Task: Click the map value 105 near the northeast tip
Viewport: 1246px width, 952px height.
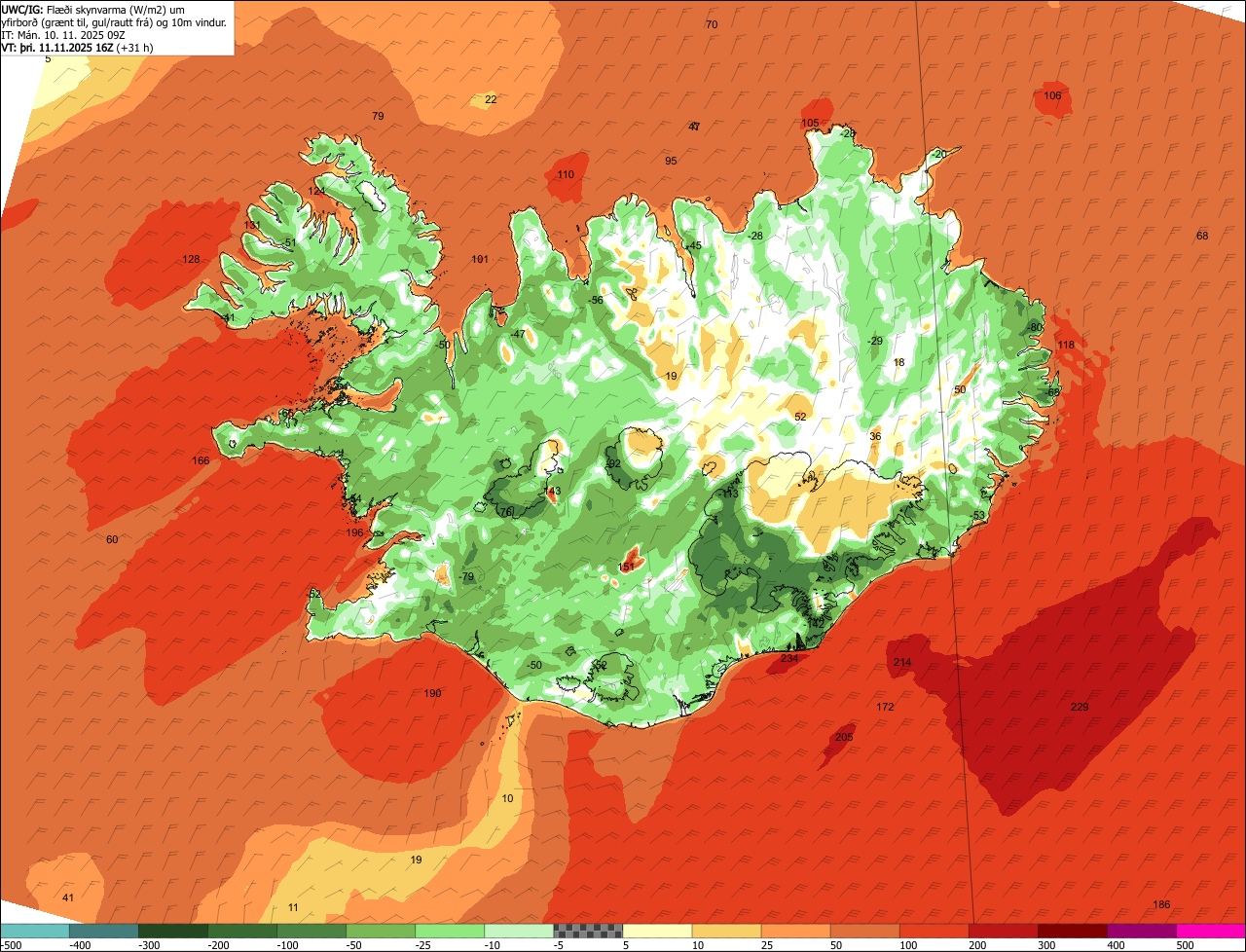Action: pos(810,123)
